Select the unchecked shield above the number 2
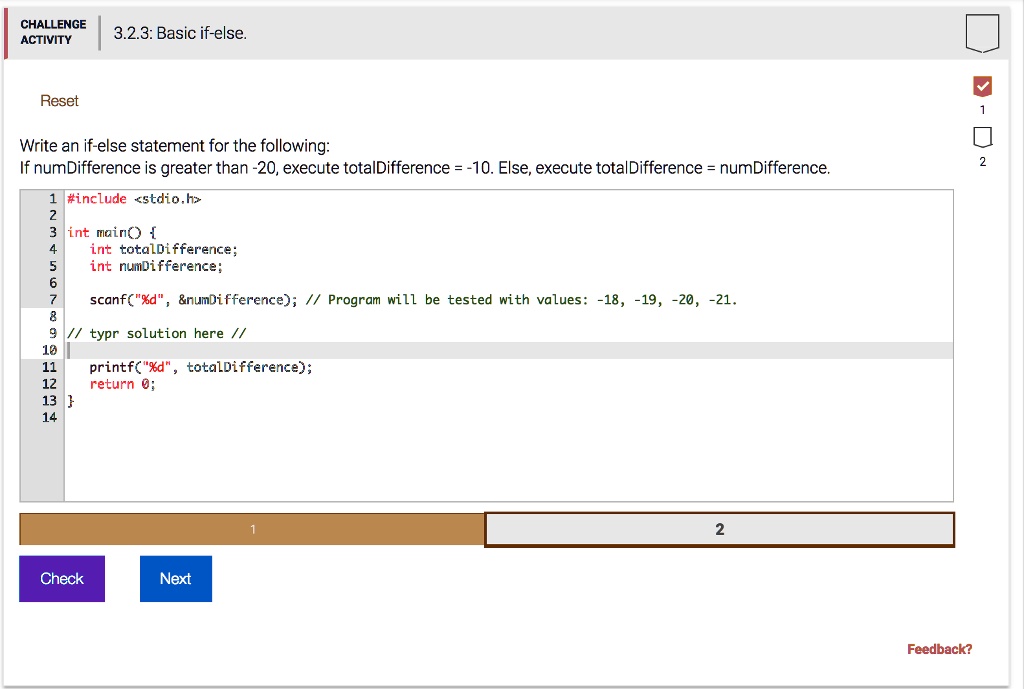The width and height of the screenshot is (1024, 689). click(982, 138)
